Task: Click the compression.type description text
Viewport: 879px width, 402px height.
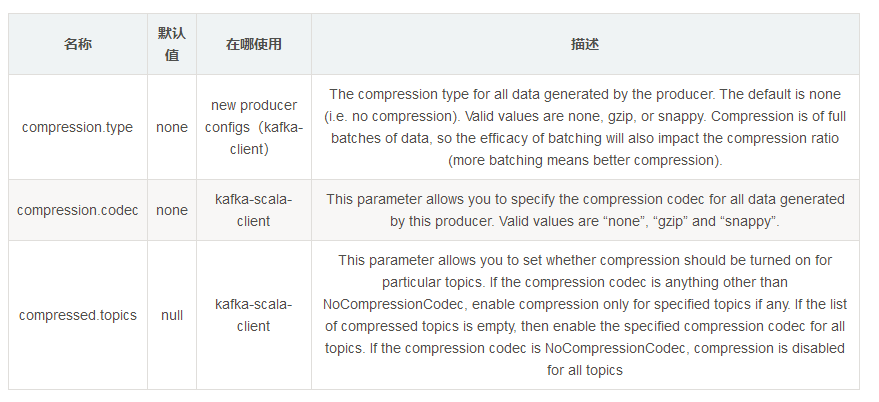Action: [x=585, y=127]
